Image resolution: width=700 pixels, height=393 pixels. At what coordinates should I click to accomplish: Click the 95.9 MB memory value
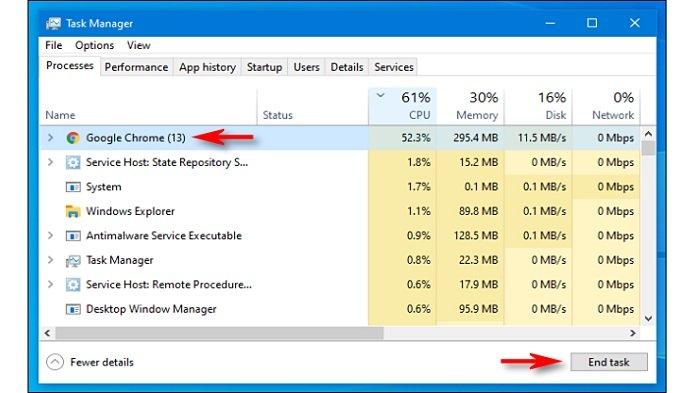[479, 309]
